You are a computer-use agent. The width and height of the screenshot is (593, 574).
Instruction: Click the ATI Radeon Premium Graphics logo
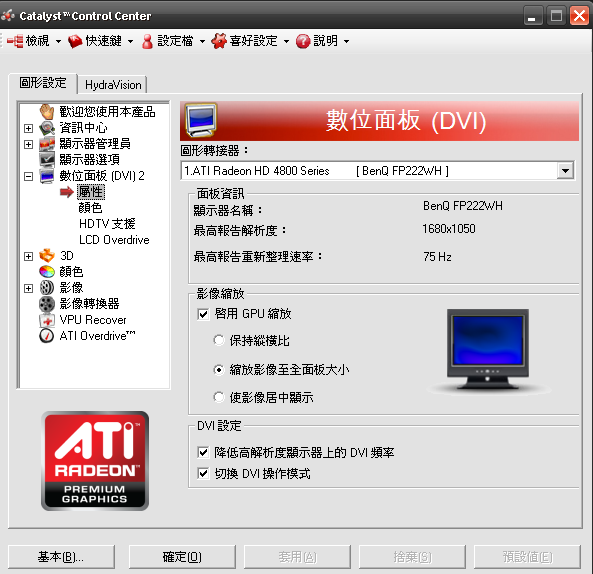(95, 461)
